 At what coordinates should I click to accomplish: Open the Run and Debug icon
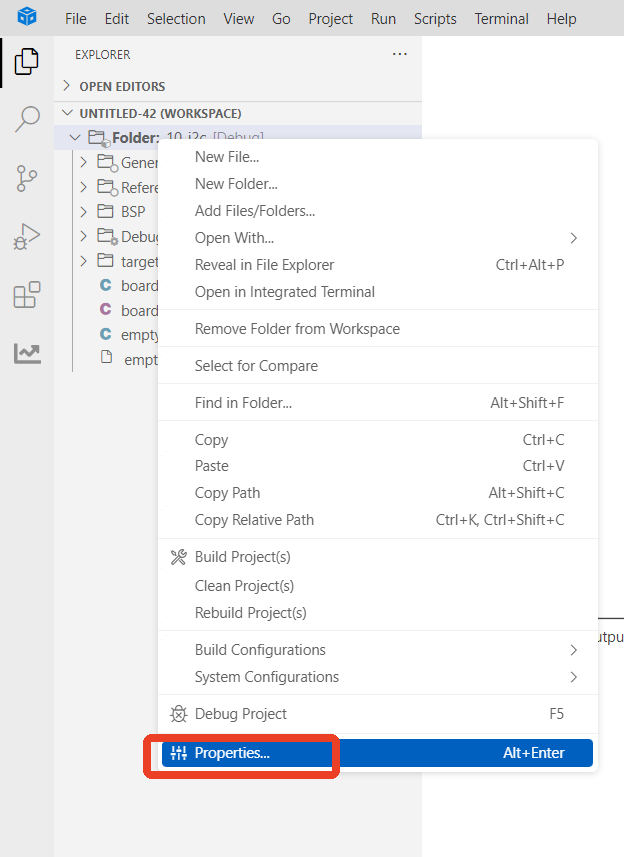click(27, 237)
